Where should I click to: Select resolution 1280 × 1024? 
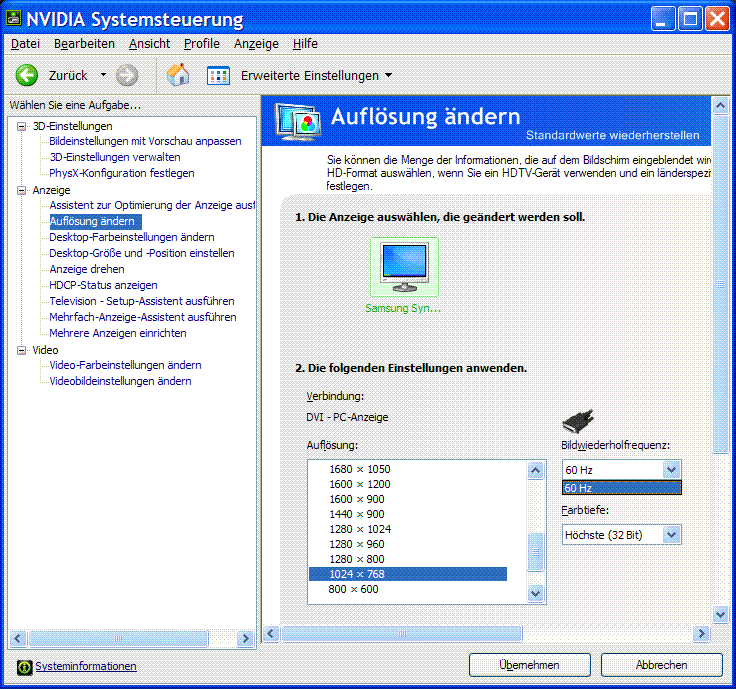tap(360, 529)
